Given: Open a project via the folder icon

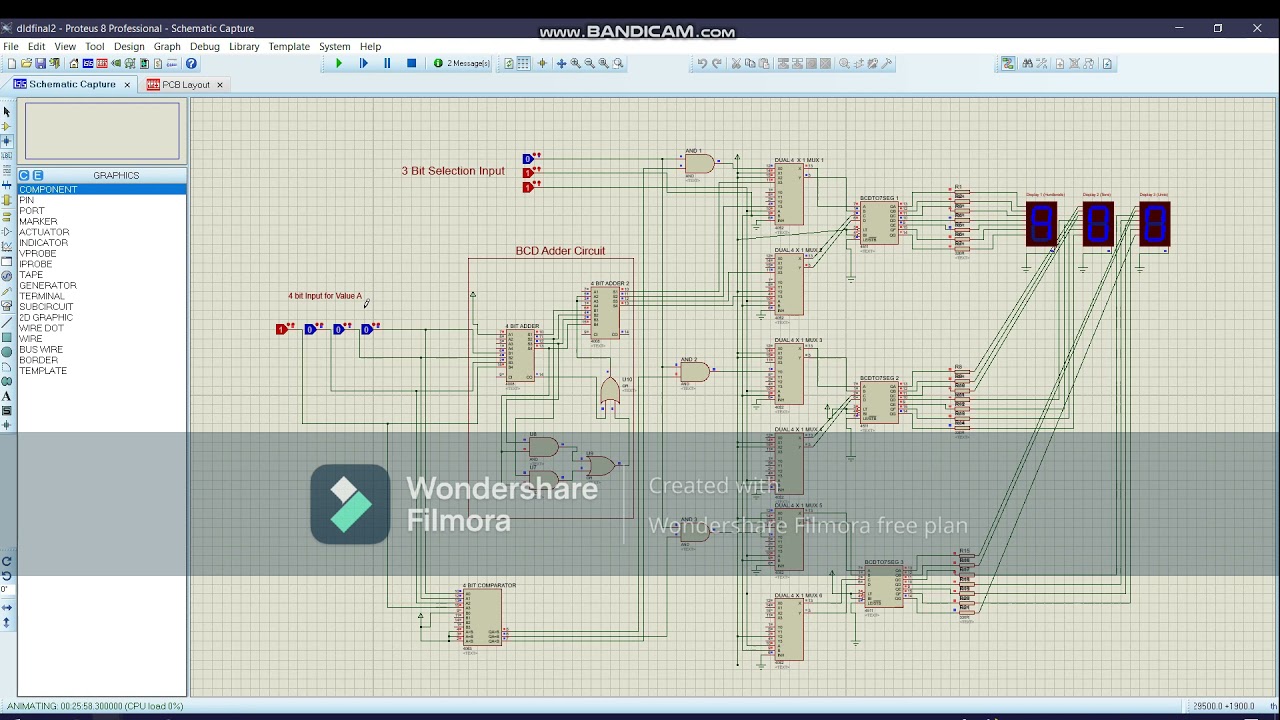Looking at the screenshot, I should coord(26,64).
